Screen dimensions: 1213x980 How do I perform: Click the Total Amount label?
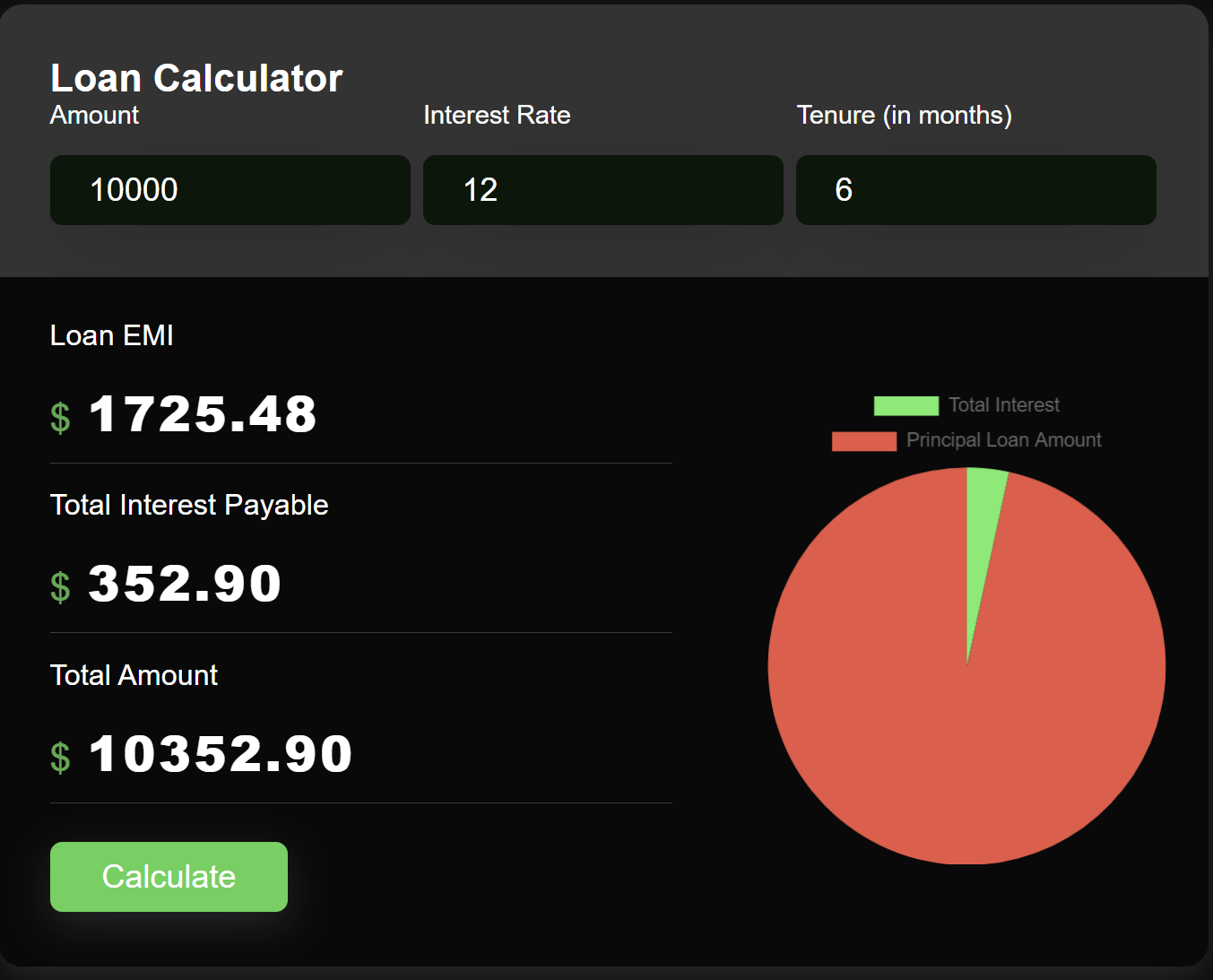click(134, 675)
